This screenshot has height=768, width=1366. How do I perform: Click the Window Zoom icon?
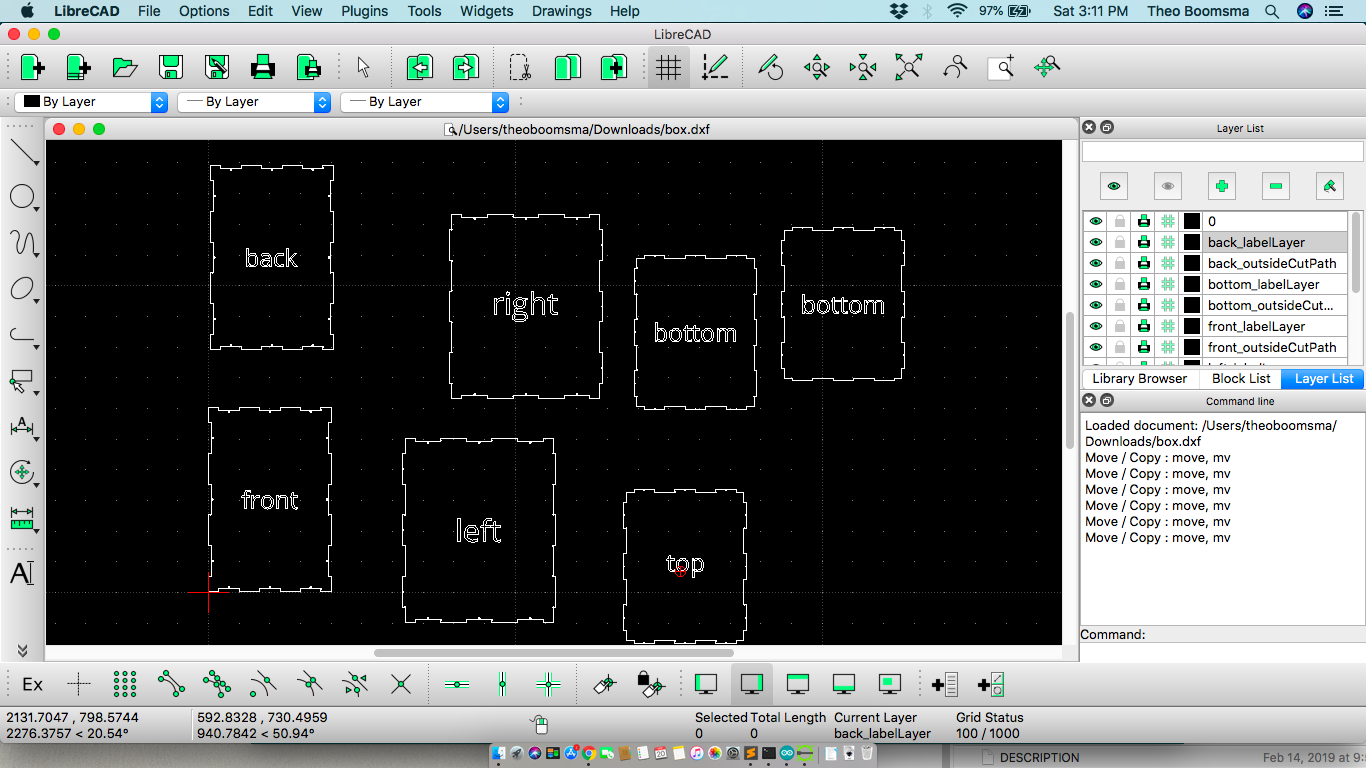tap(1001, 67)
